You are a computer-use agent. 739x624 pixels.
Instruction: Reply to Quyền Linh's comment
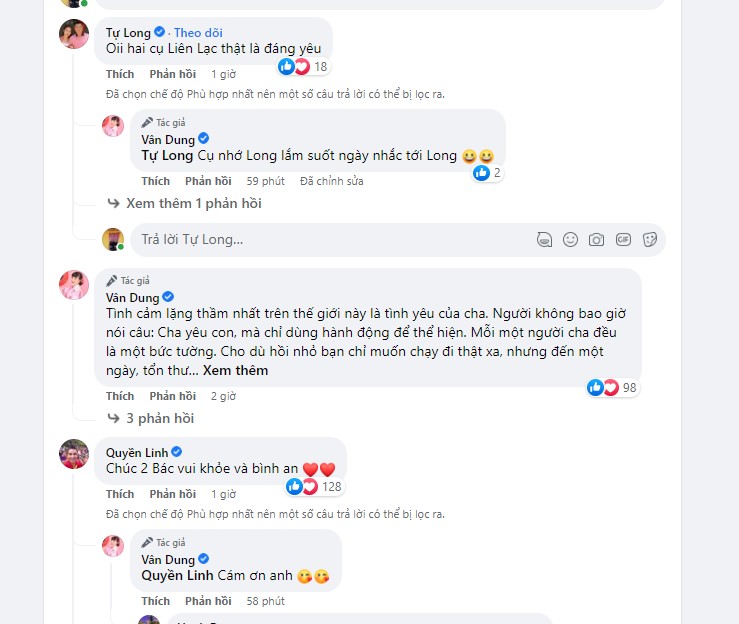(172, 494)
